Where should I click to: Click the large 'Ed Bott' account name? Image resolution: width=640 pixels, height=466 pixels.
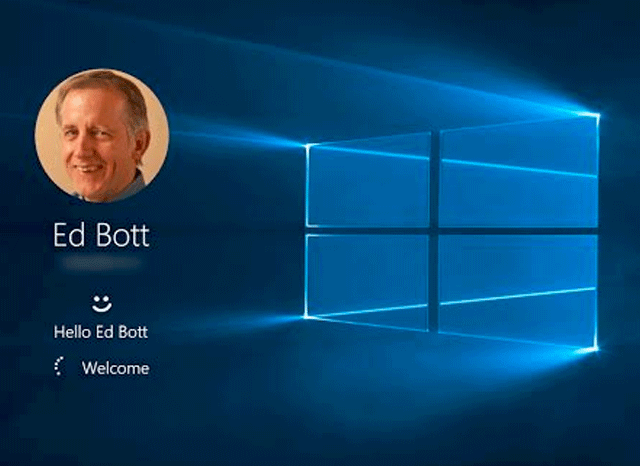(101, 235)
